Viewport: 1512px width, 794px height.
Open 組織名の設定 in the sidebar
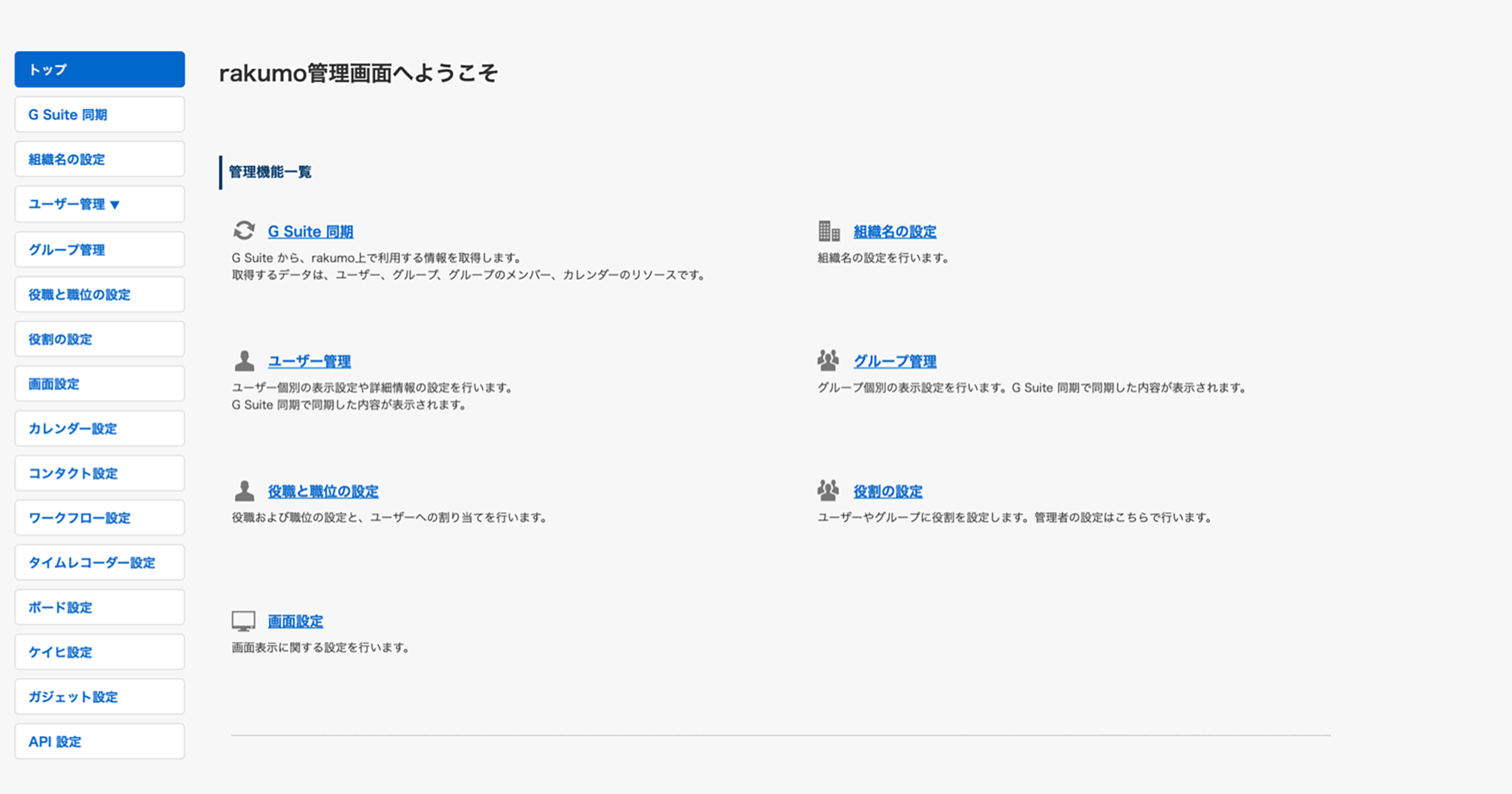[100, 159]
